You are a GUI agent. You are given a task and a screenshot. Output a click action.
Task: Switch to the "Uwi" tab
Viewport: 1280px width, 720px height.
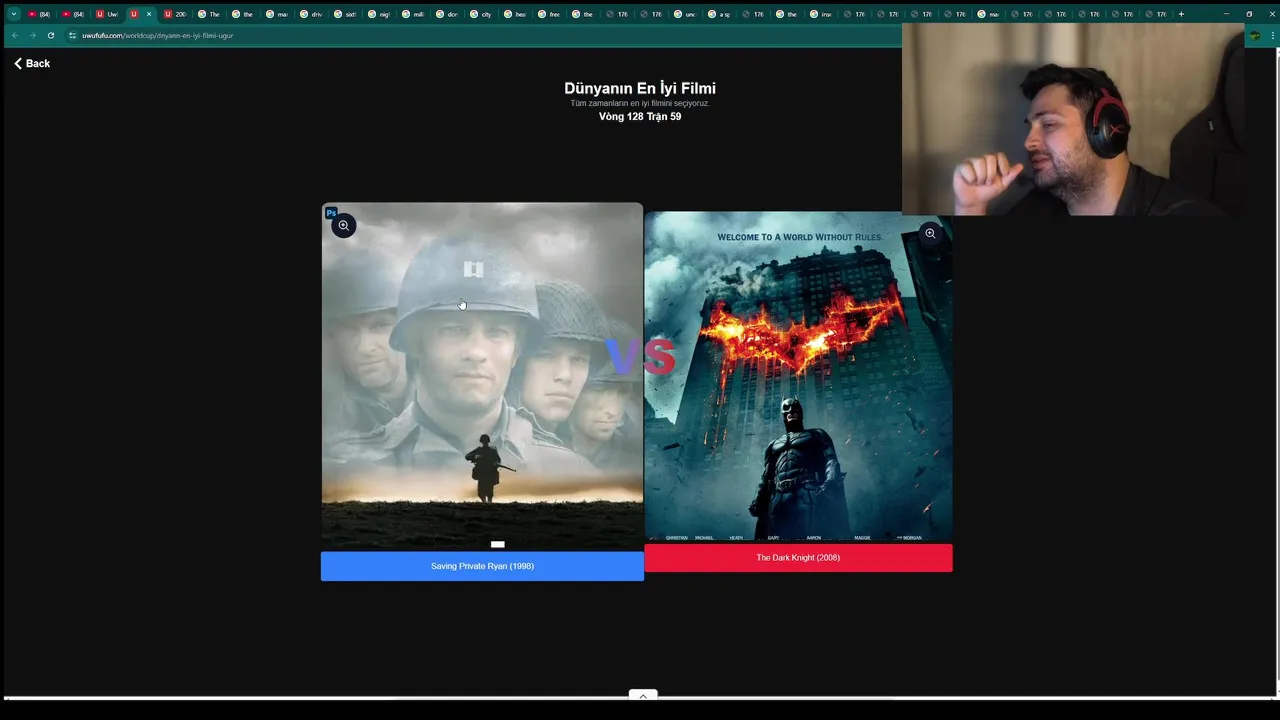(107, 14)
